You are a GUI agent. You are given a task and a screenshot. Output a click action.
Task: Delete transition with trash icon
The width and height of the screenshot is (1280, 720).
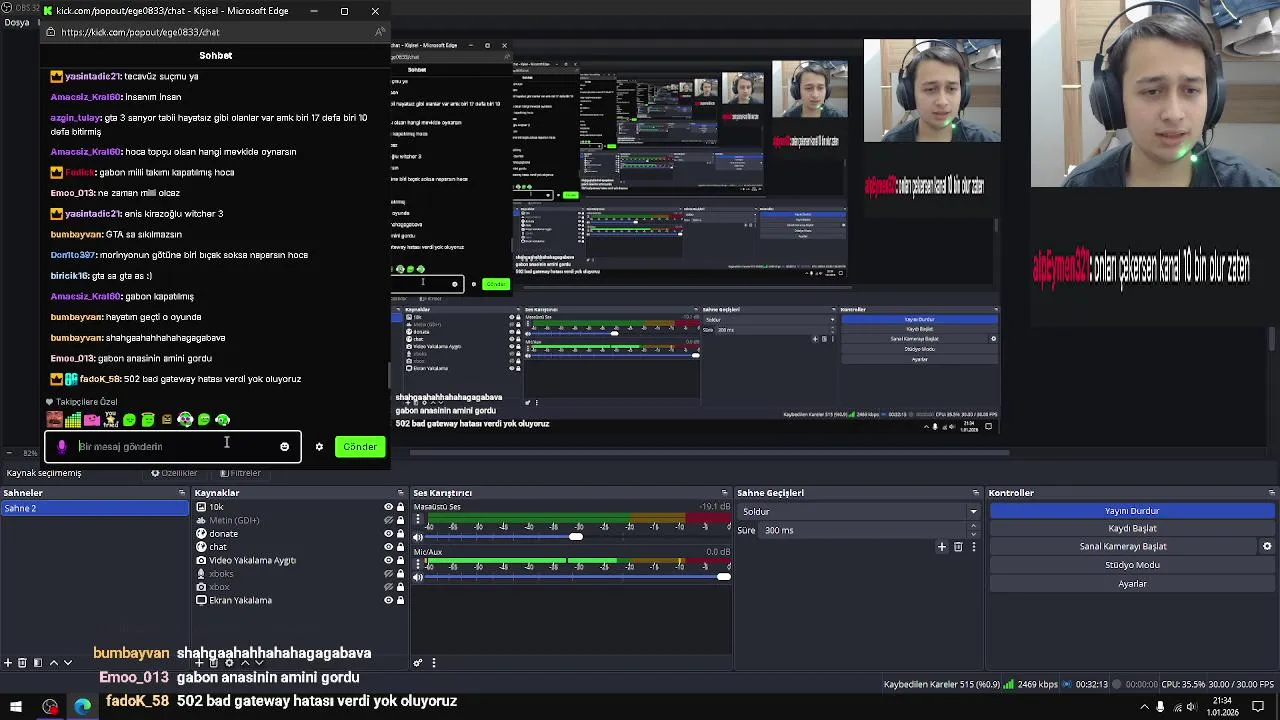[958, 547]
